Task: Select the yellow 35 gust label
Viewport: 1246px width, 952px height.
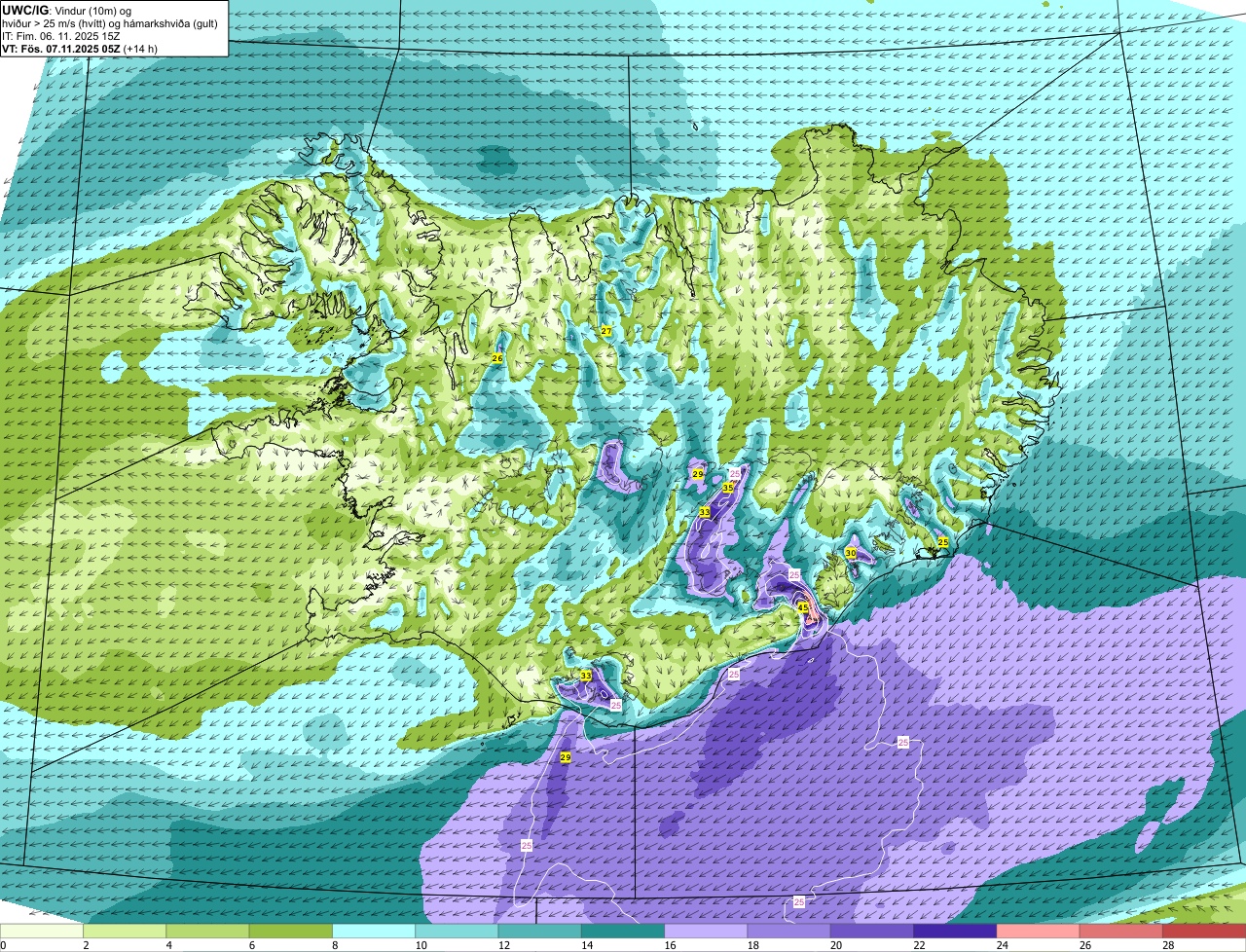Action: [727, 488]
